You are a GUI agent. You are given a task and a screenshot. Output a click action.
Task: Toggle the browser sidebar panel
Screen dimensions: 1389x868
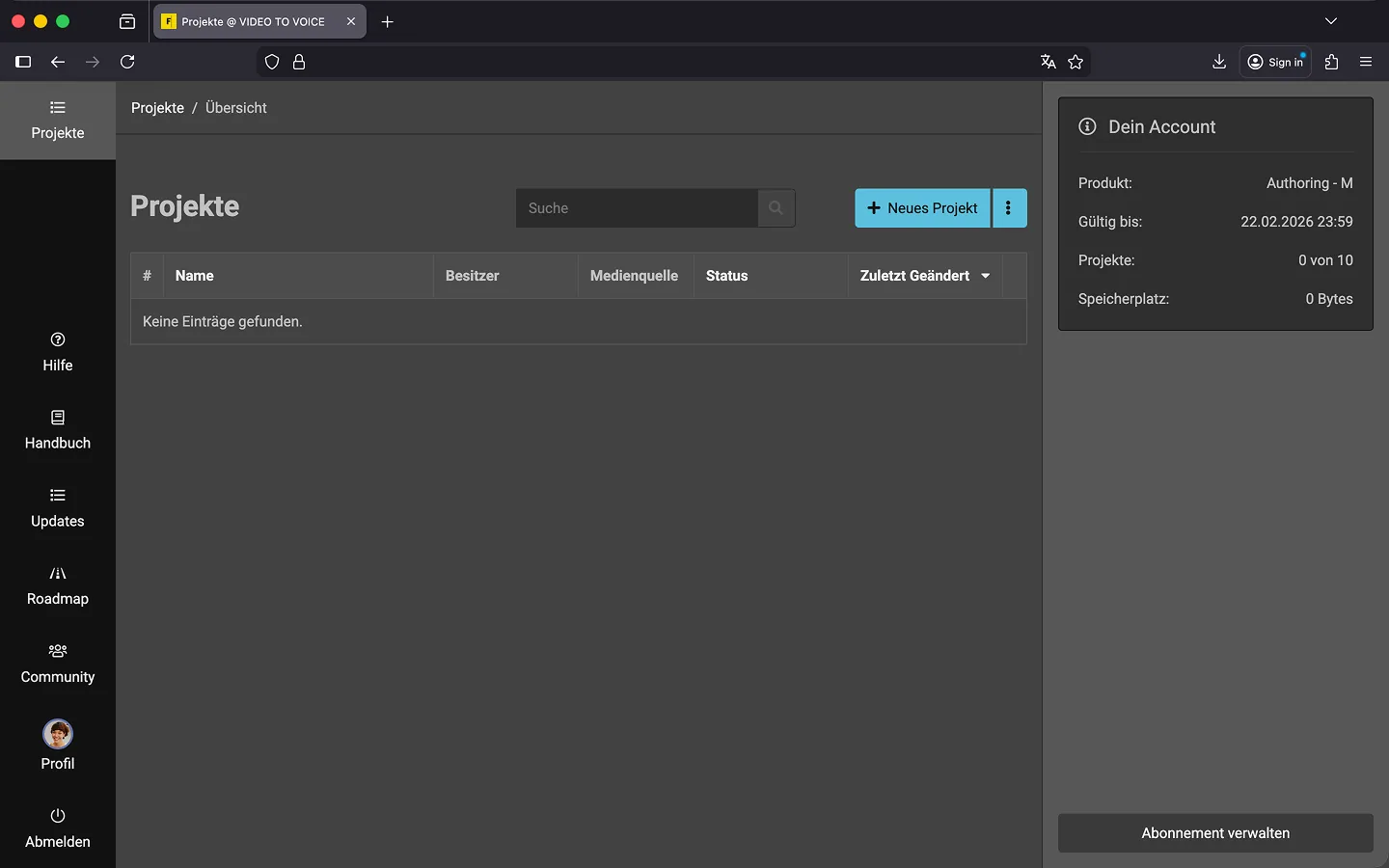click(x=23, y=62)
